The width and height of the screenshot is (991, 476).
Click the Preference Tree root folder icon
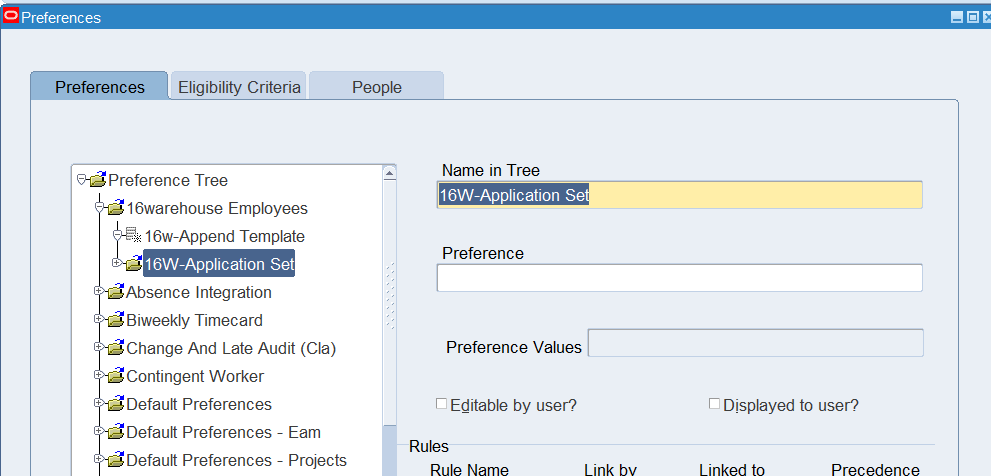point(97,181)
